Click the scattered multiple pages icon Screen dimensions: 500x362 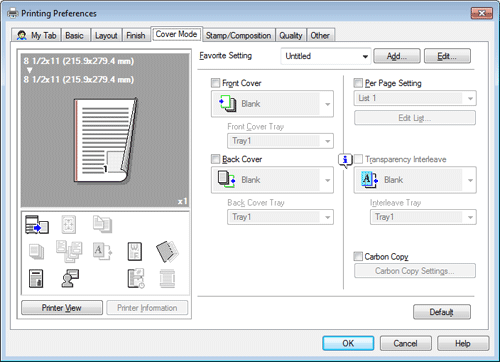69,251
